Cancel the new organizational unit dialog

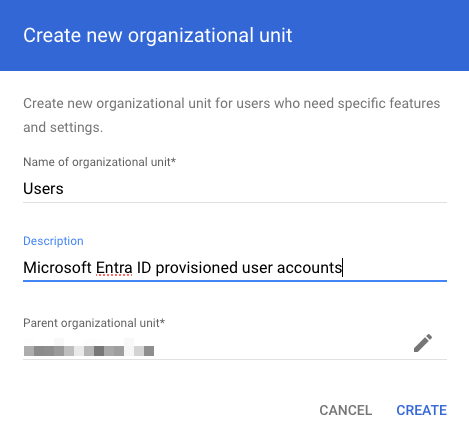pos(345,410)
